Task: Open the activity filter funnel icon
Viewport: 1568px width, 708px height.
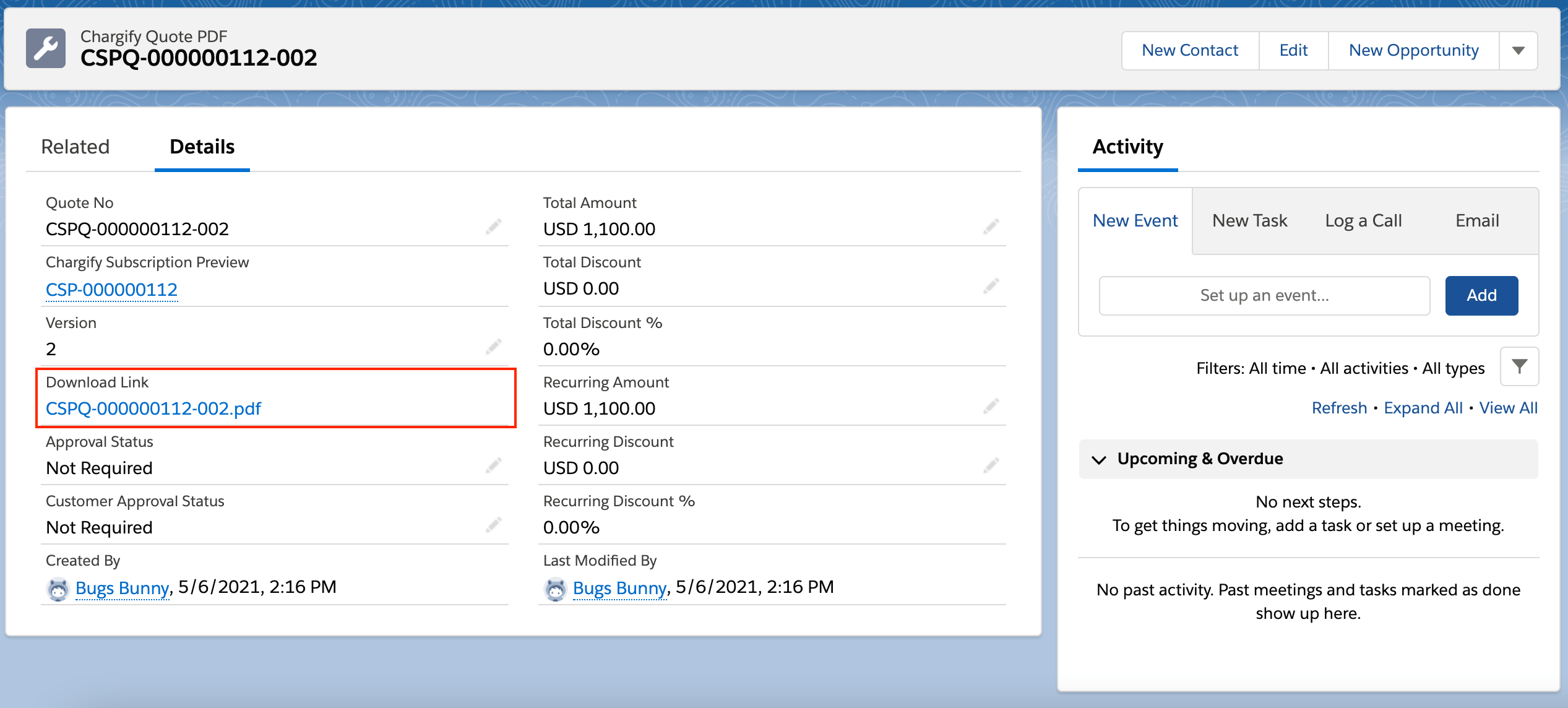Action: (x=1519, y=367)
